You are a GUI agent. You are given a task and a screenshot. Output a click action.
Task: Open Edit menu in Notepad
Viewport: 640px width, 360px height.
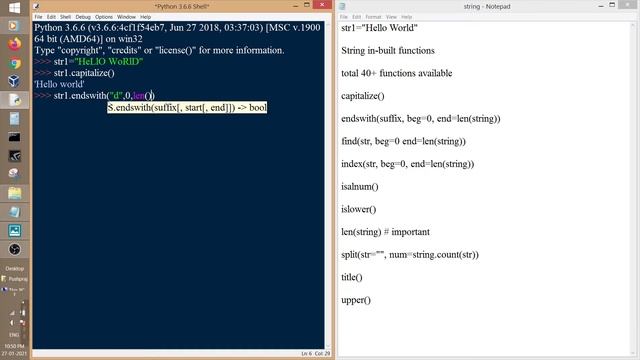[356, 17]
